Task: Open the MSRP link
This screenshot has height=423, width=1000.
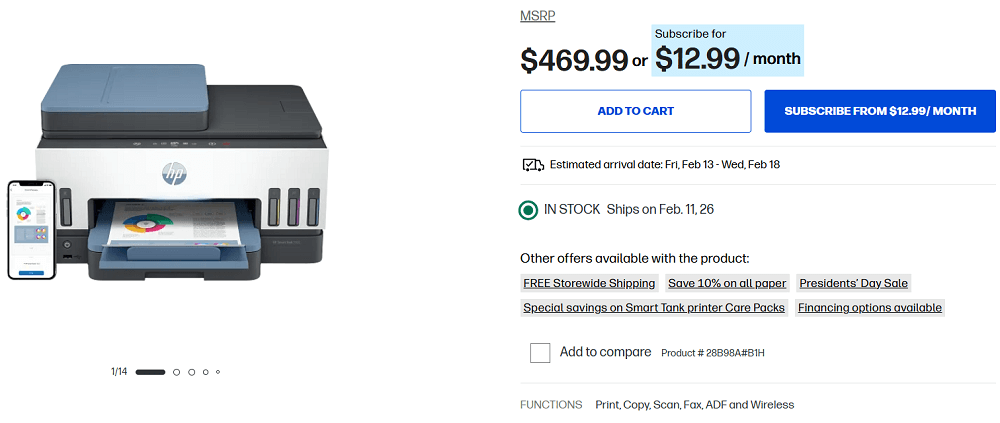Action: (538, 16)
